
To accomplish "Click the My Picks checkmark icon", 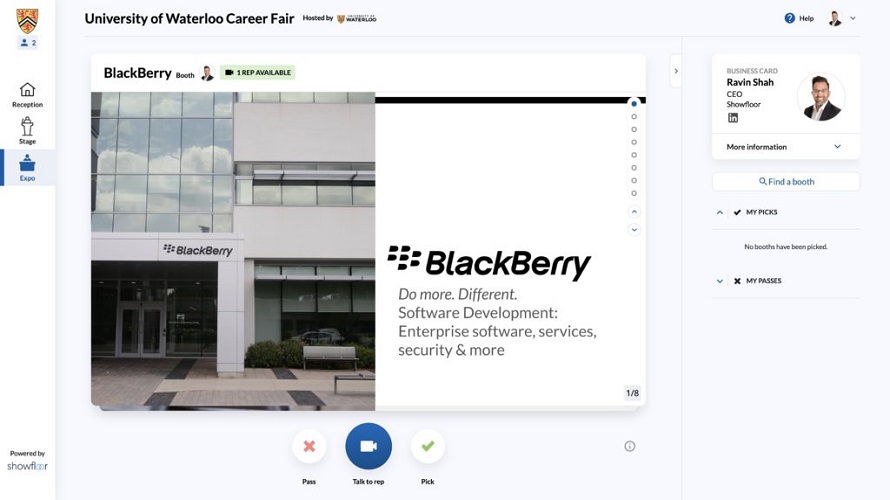I will (x=737, y=212).
